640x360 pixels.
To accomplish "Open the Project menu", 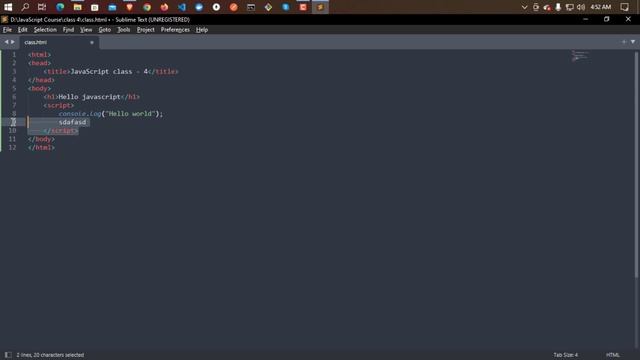I will (x=146, y=30).
